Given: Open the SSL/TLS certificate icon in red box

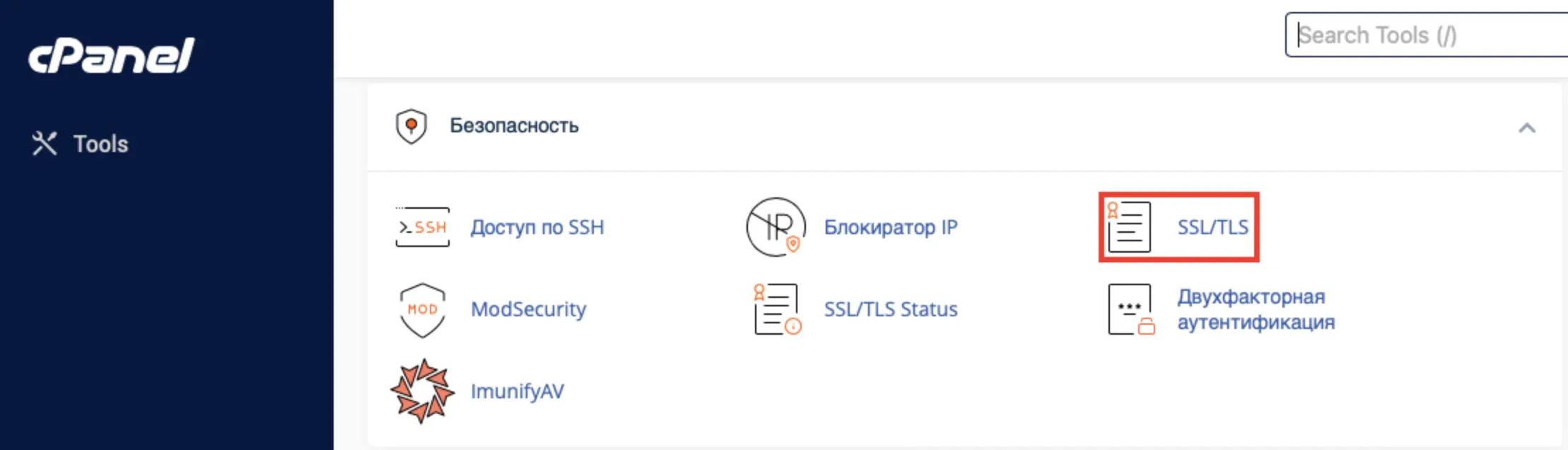Looking at the screenshot, I should point(1129,227).
